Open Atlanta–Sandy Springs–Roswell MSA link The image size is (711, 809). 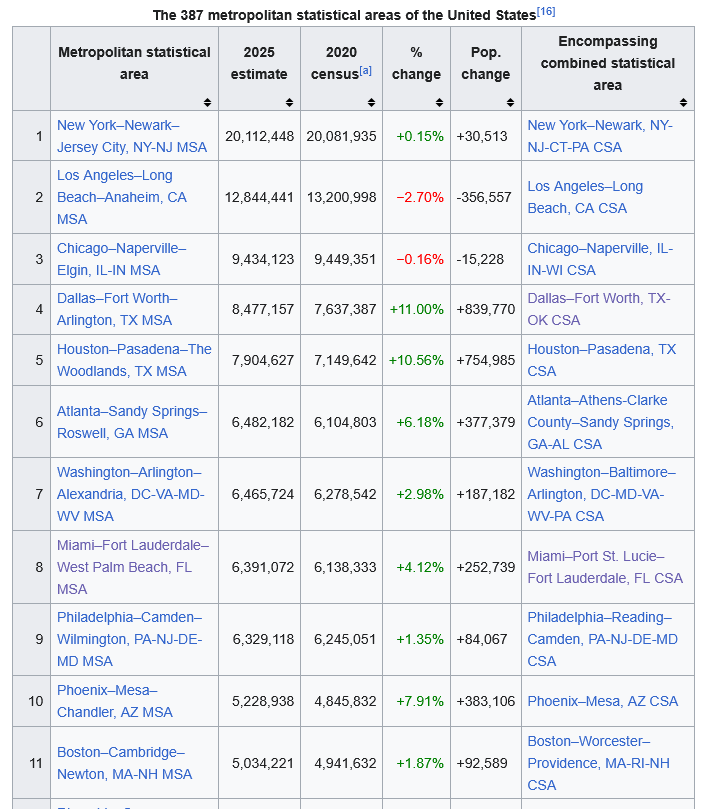point(132,422)
